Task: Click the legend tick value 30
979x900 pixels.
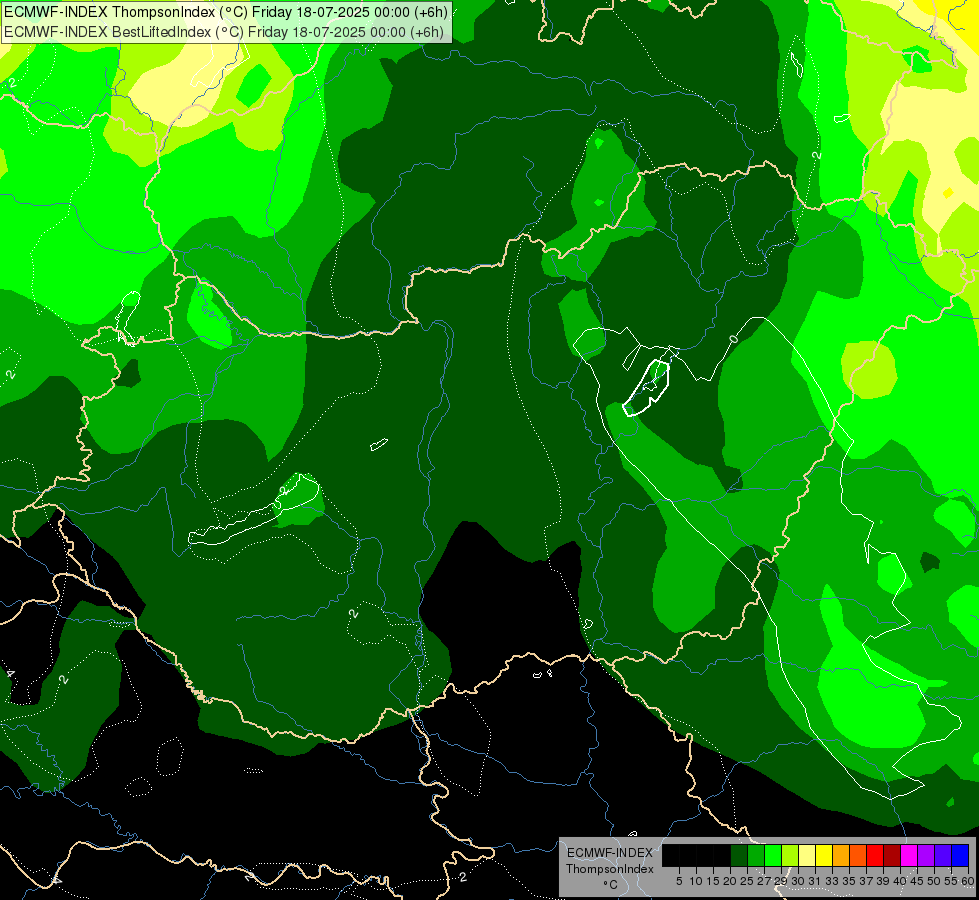Action: pos(799,881)
